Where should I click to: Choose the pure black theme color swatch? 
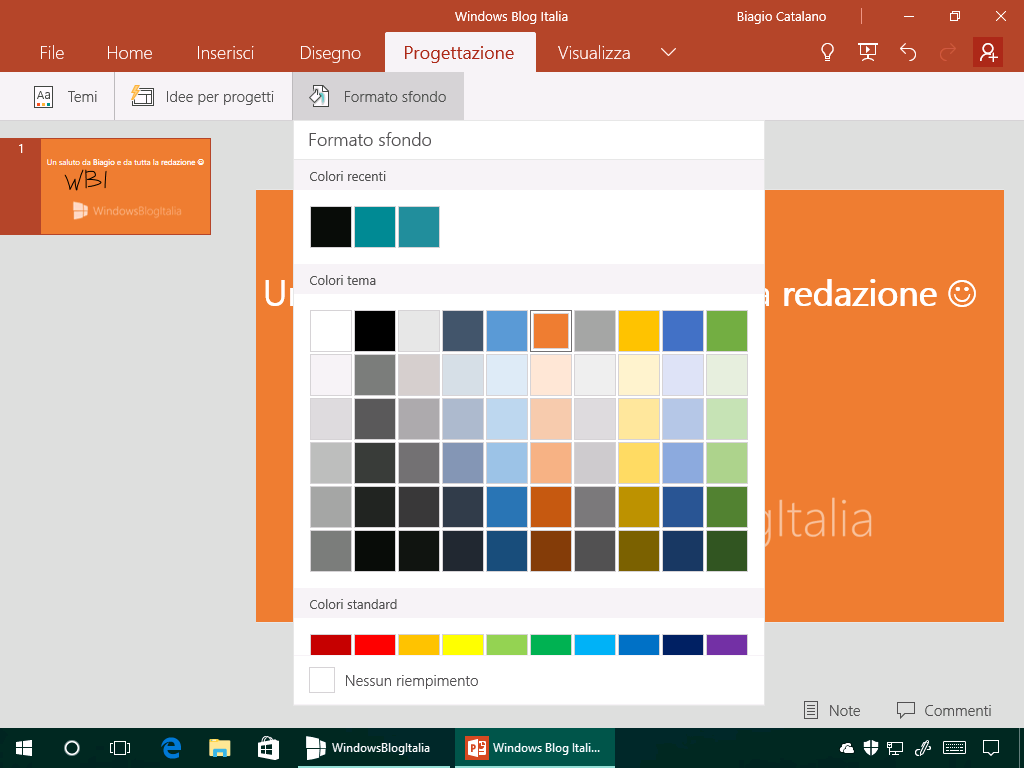click(375, 330)
